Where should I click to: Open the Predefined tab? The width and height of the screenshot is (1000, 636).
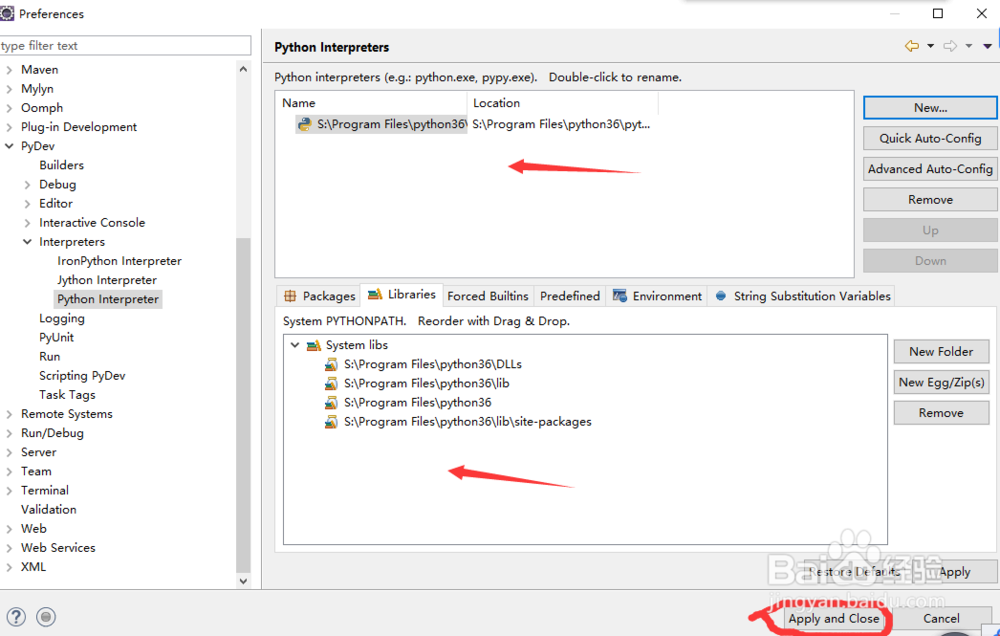click(570, 296)
